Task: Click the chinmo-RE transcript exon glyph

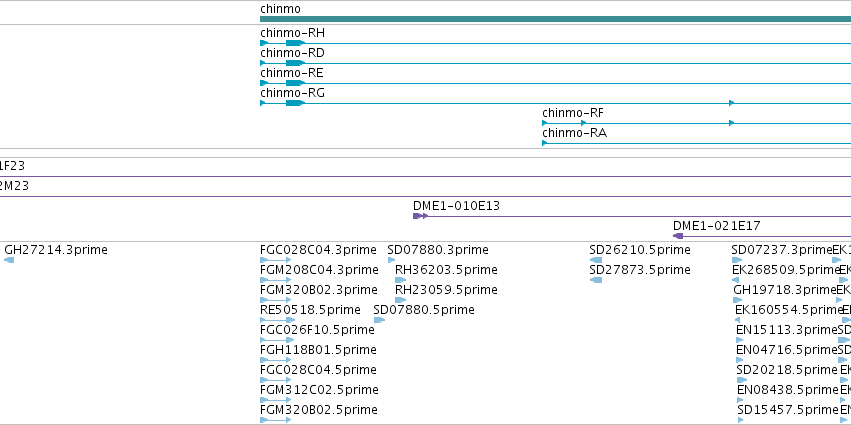Action: 295,83
